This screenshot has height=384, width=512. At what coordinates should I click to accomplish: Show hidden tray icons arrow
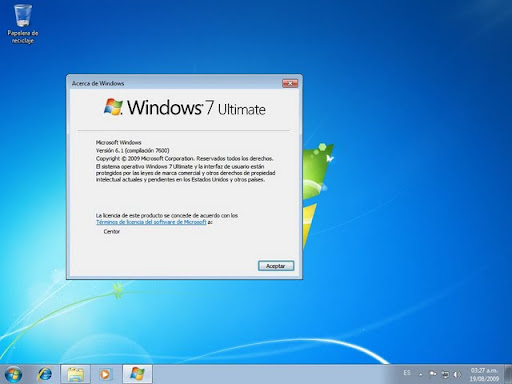421,375
